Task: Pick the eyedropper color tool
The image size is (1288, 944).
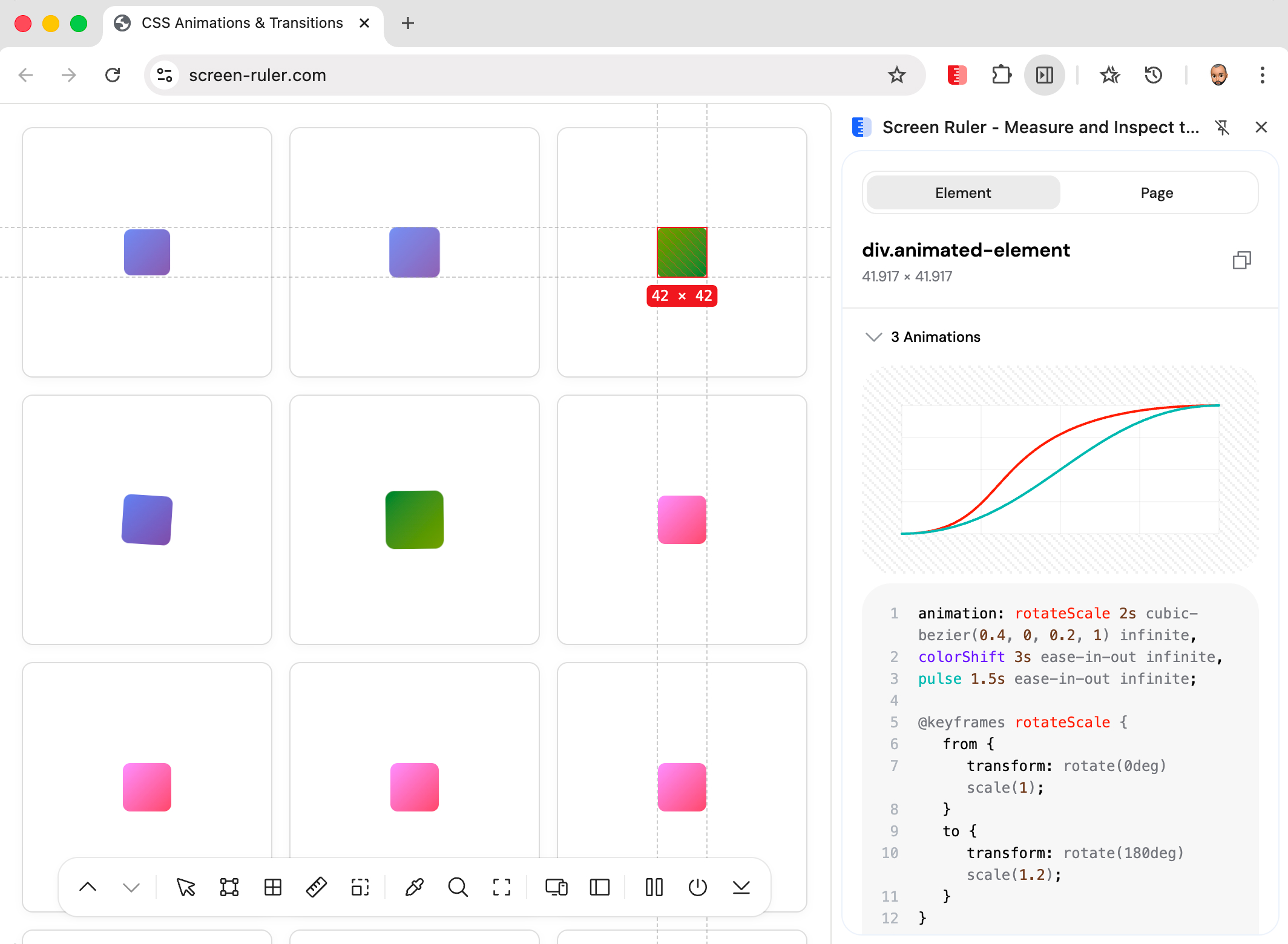Action: pyautogui.click(x=415, y=887)
